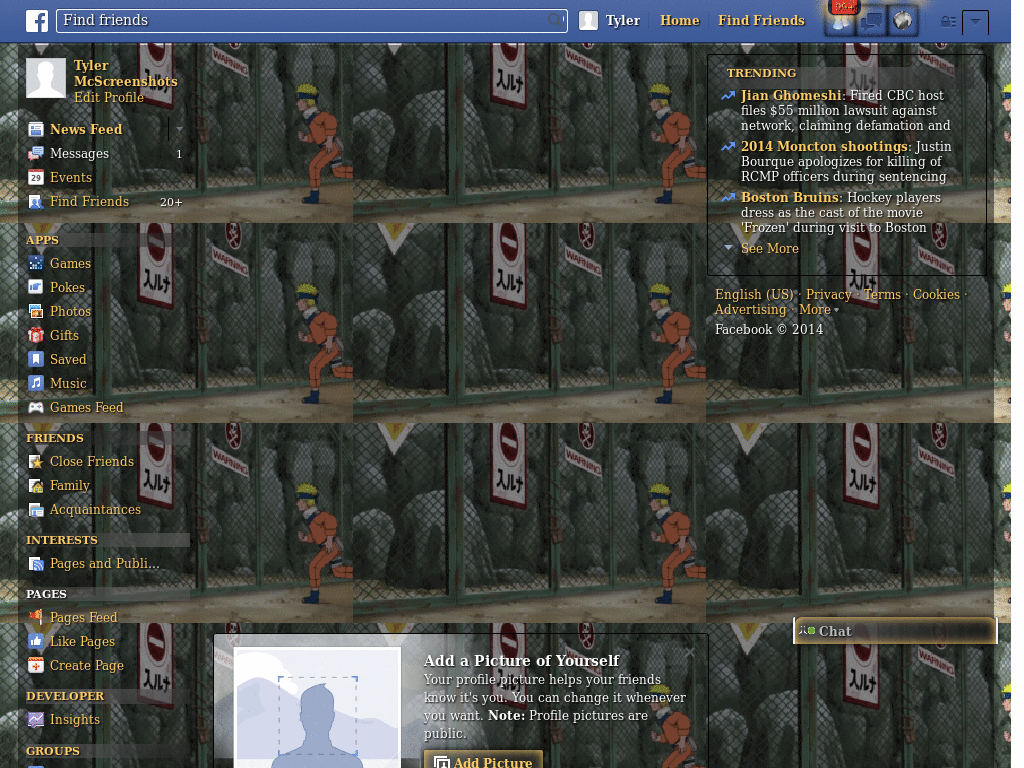Click the Cookies footer link
Image resolution: width=1024 pixels, height=768 pixels.
pyautogui.click(x=936, y=295)
